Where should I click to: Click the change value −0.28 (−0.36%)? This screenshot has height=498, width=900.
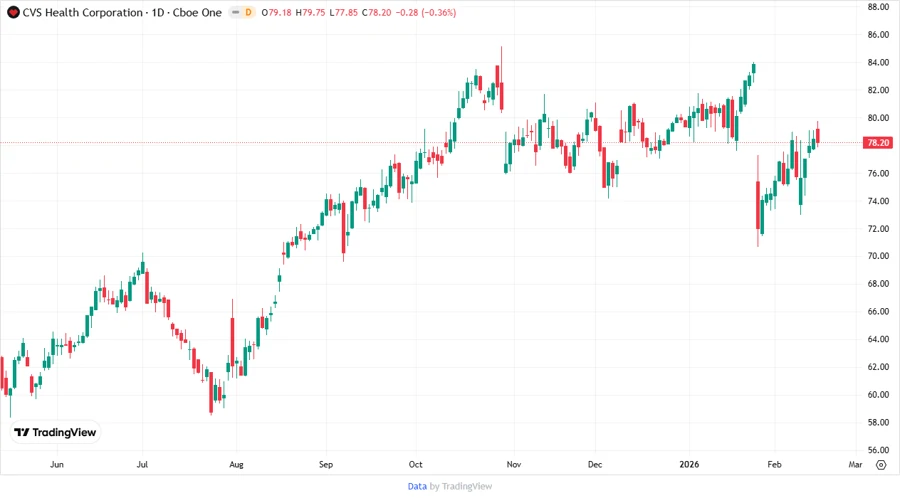[426, 13]
